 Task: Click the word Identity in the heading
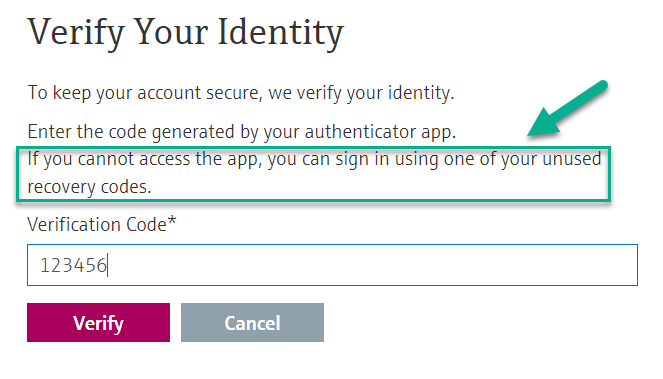(x=281, y=32)
